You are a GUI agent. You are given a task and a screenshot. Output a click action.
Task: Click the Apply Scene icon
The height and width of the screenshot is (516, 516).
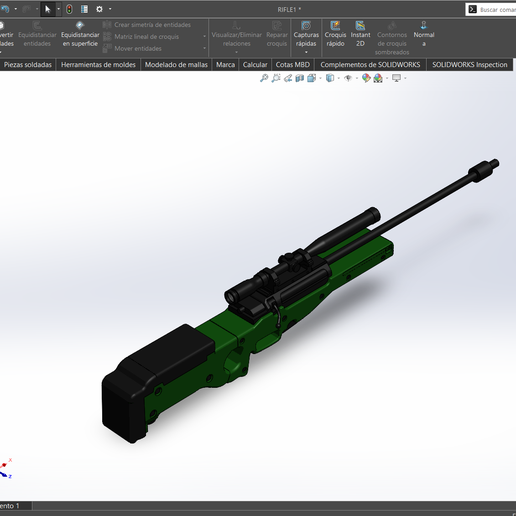tap(378, 78)
